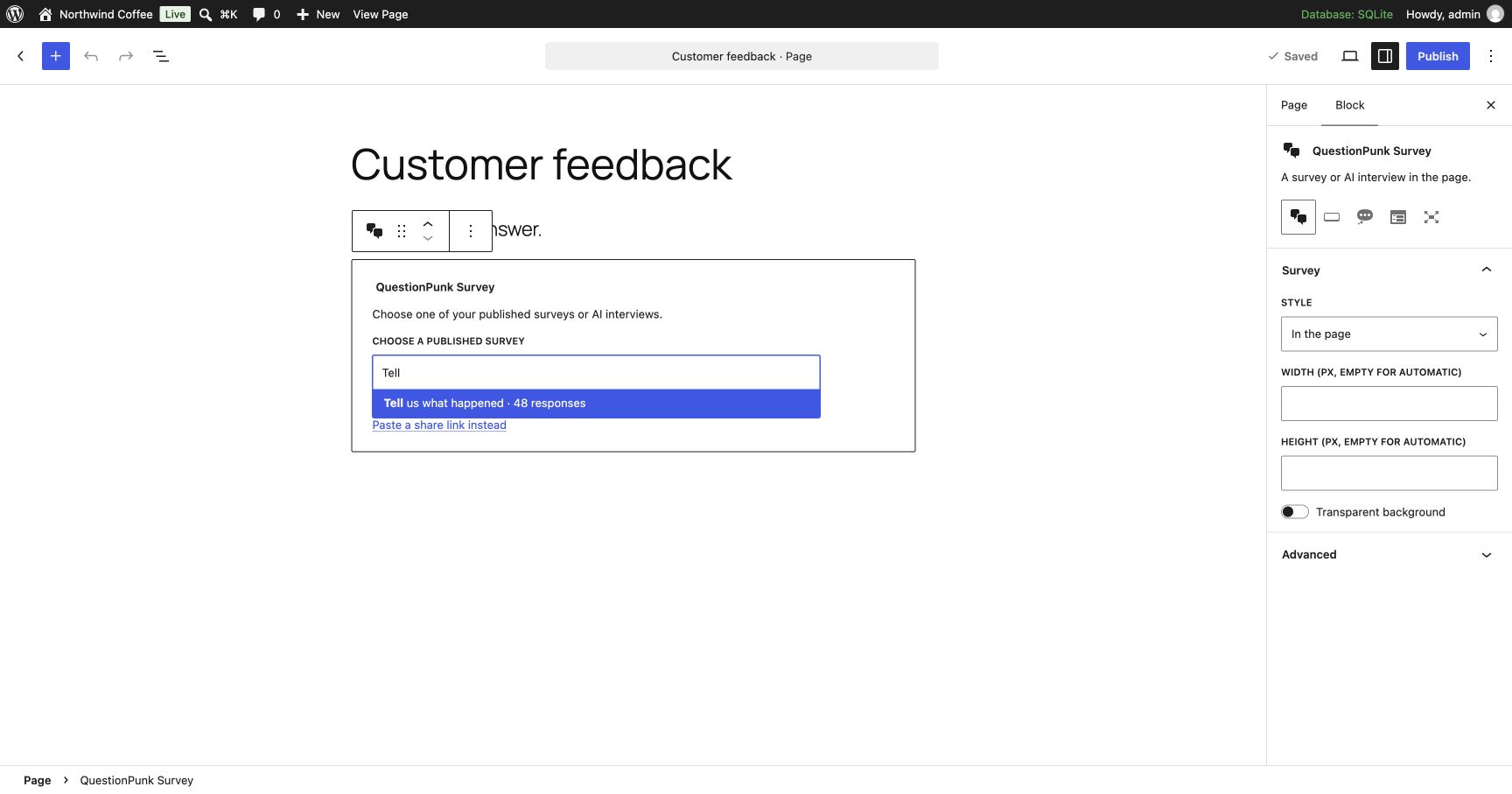This screenshot has width=1512, height=794.
Task: Choose the Tell us what happened suggestion
Action: [596, 404]
